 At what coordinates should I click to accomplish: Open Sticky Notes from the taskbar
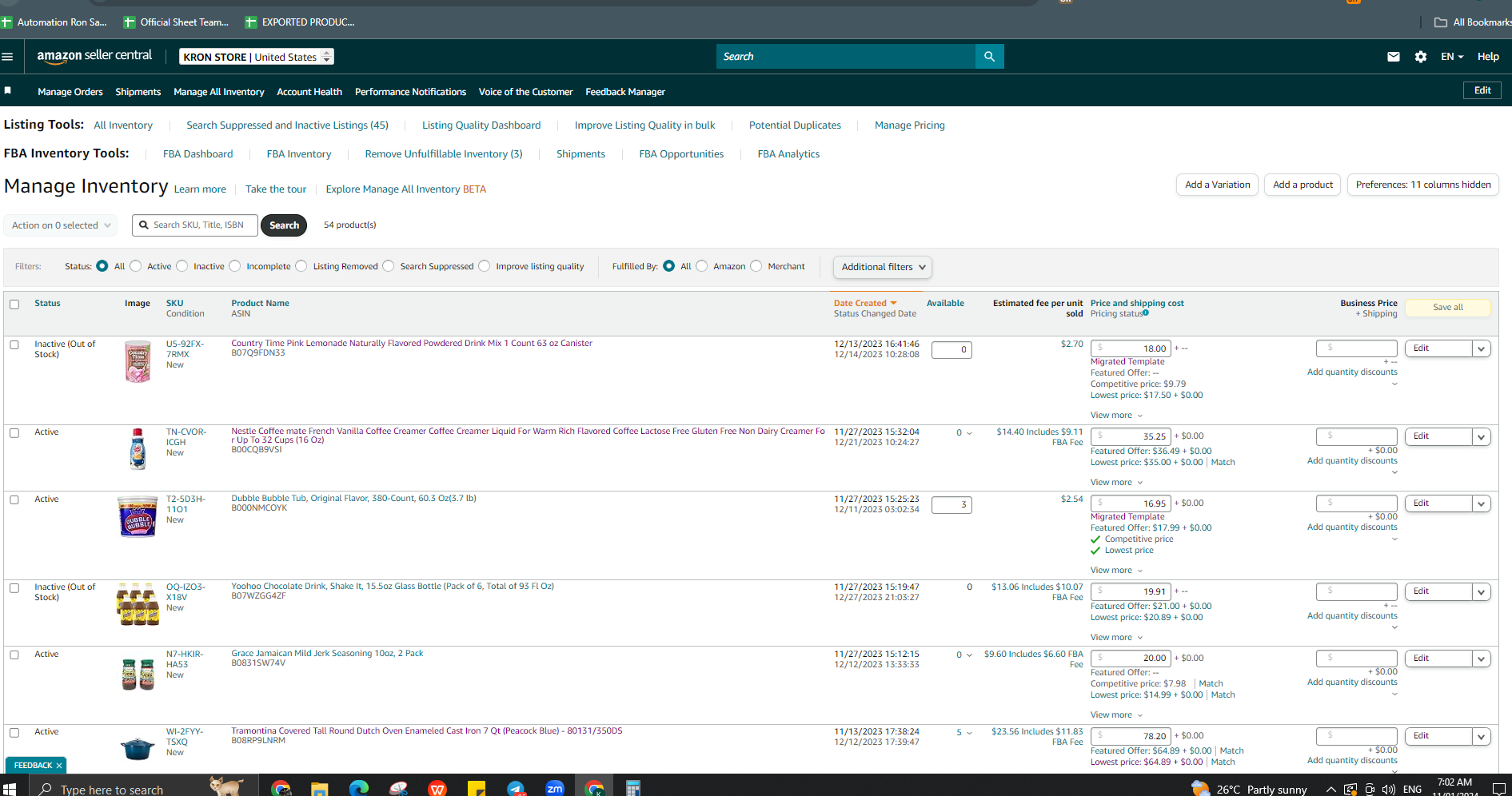click(477, 789)
